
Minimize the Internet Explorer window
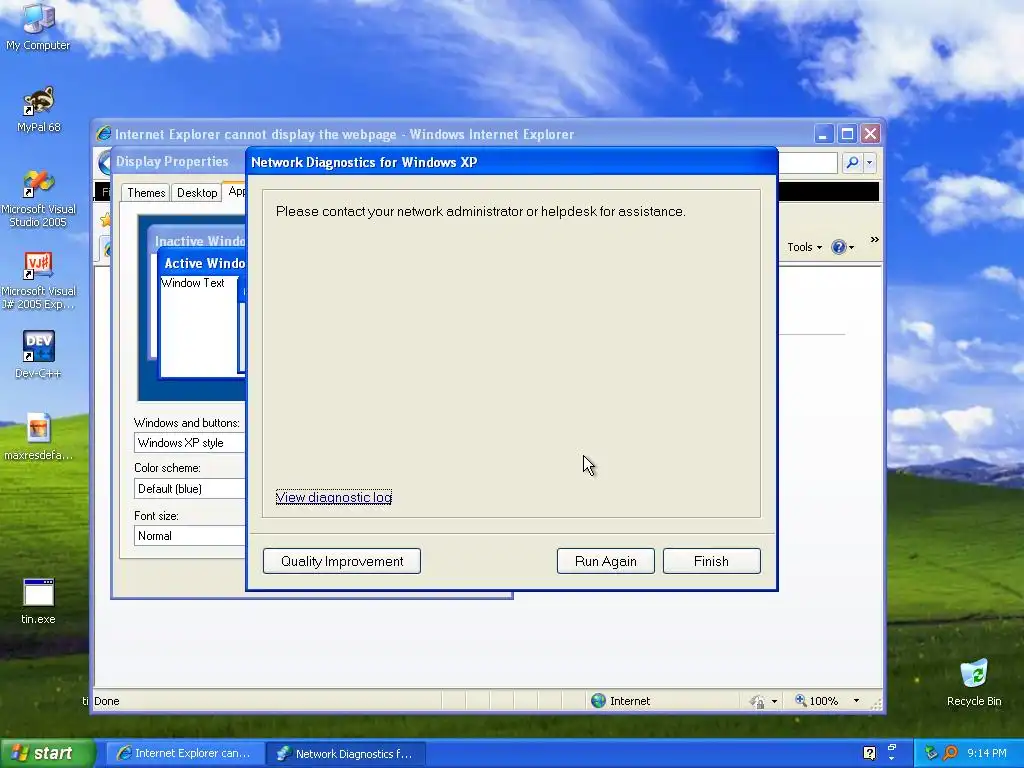(824, 134)
